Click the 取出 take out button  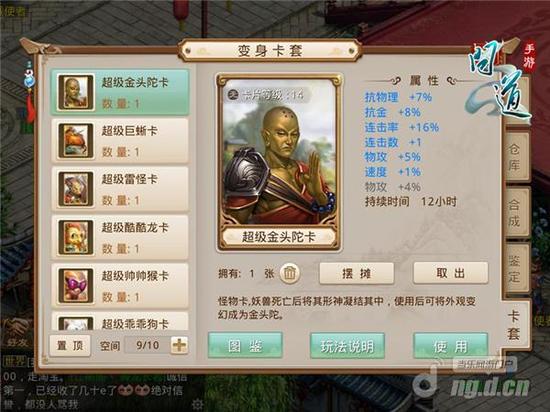click(x=450, y=273)
